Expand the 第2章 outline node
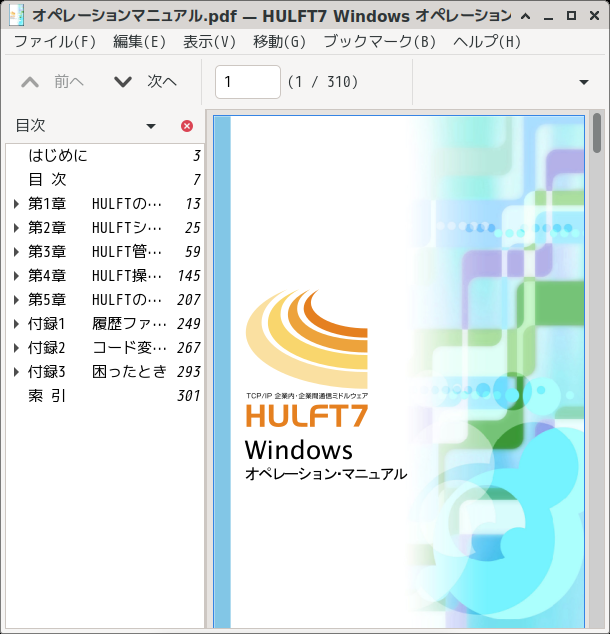 [x=16, y=228]
